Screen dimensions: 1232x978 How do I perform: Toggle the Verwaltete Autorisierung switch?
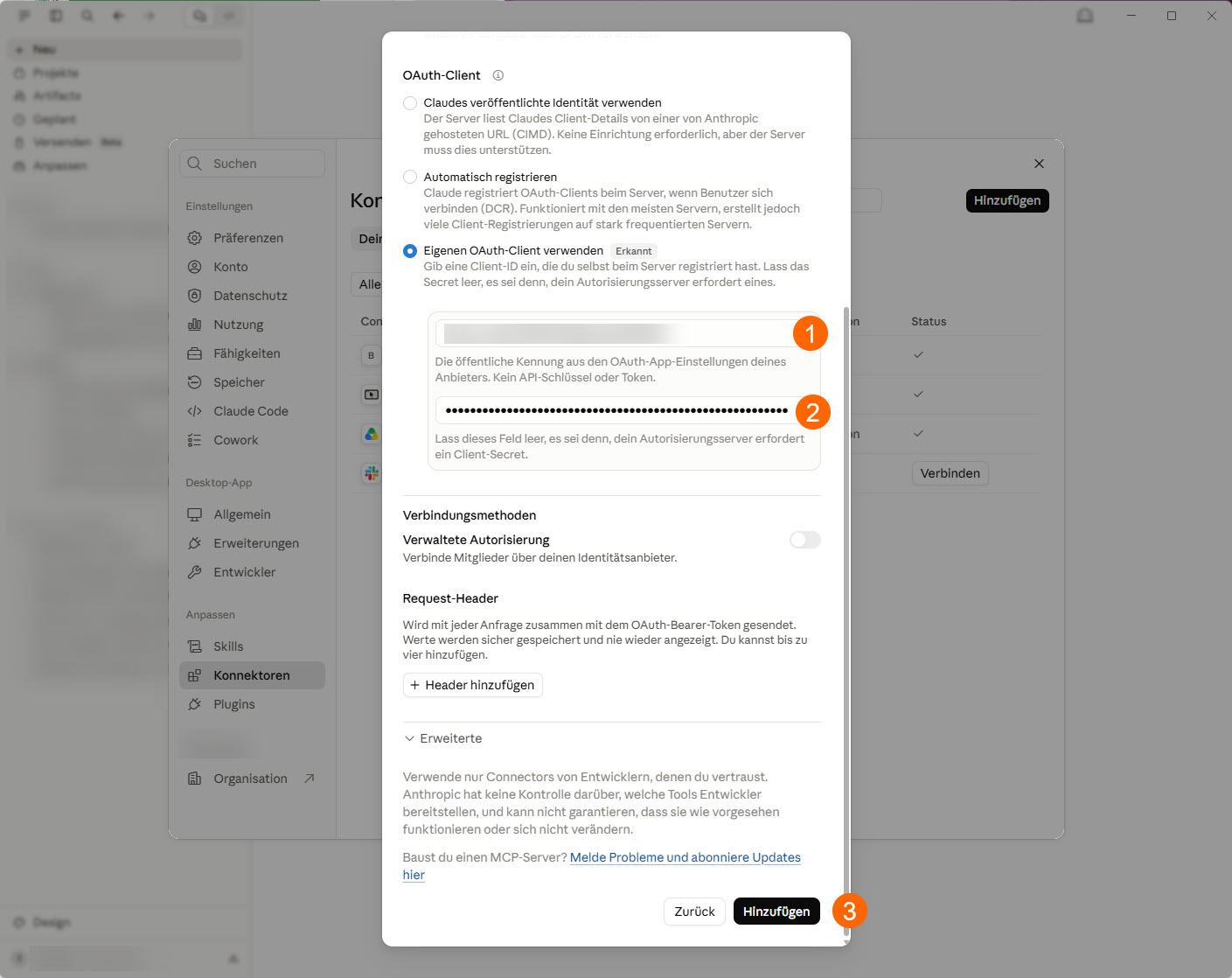(804, 540)
